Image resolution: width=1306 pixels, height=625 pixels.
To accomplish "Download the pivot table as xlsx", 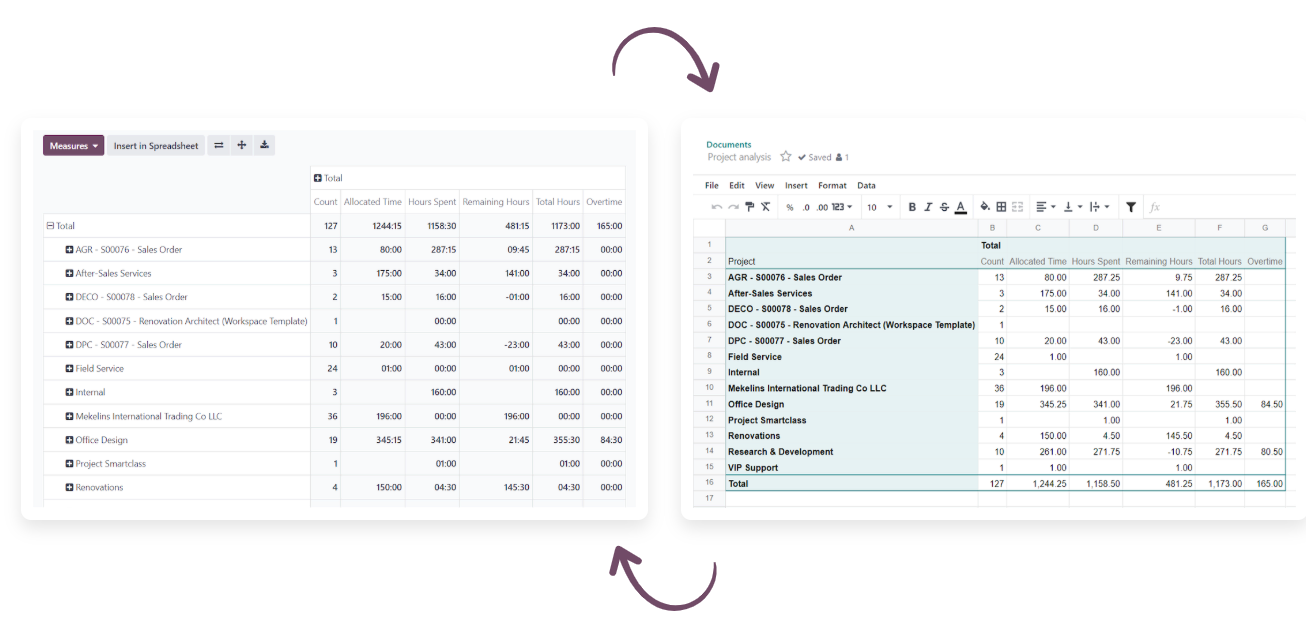I will 264,146.
